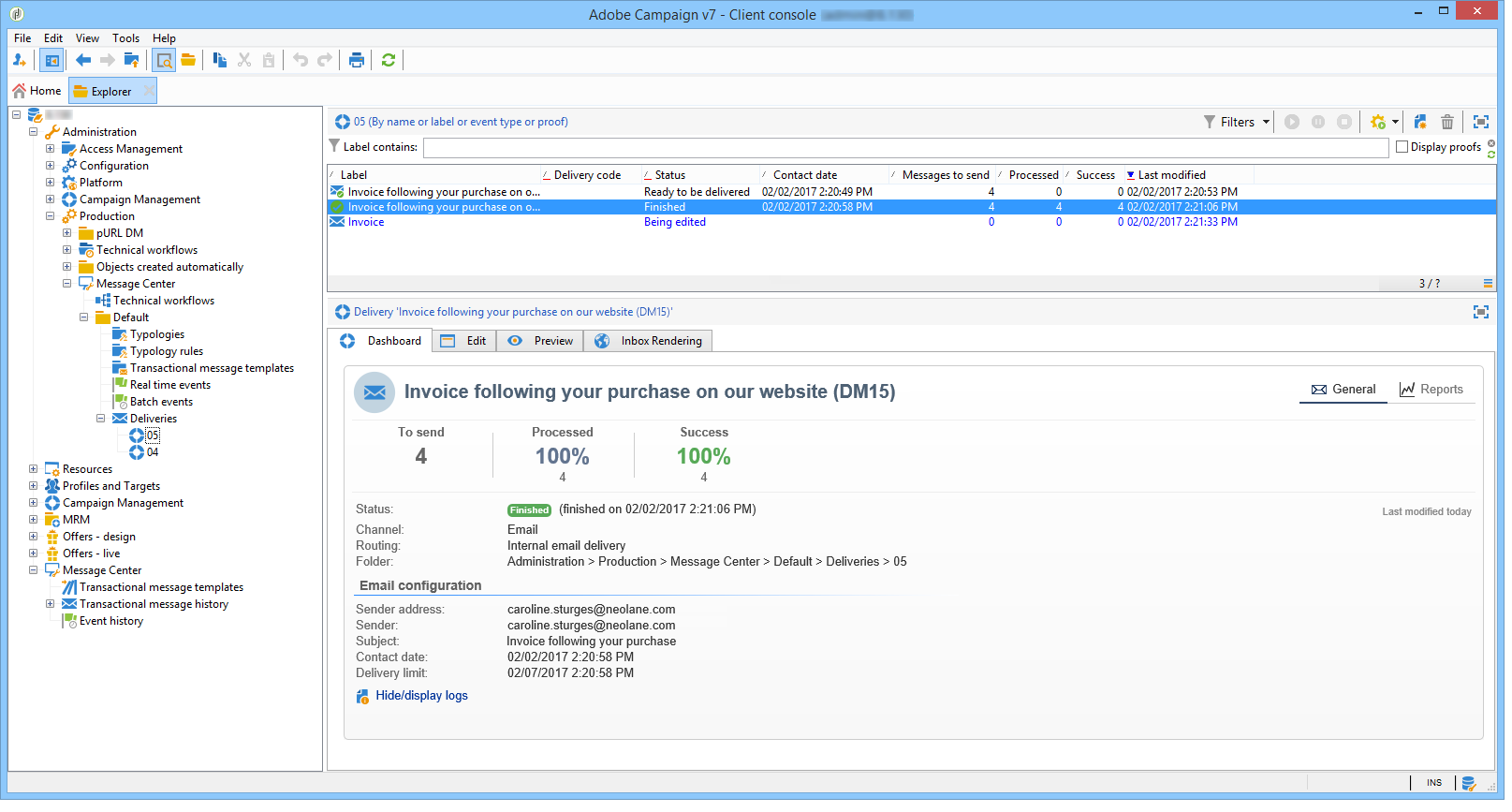Collapse the Deliveries tree node
The height and width of the screenshot is (812, 1512).
point(101,419)
